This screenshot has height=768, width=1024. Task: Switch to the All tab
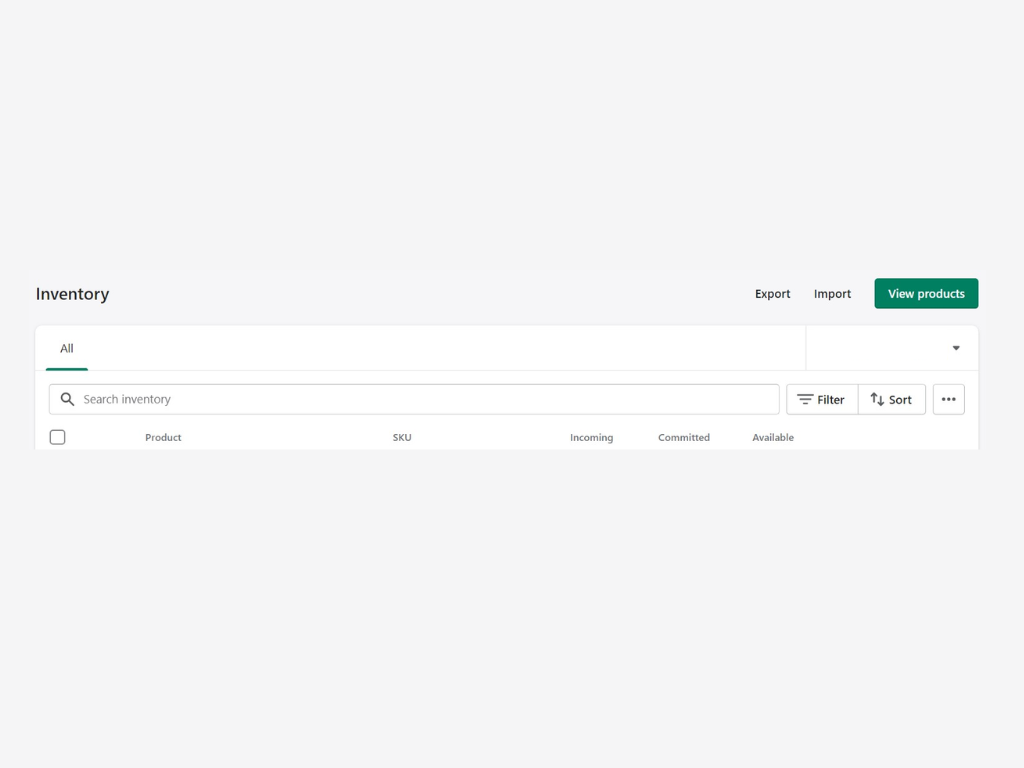tap(67, 349)
